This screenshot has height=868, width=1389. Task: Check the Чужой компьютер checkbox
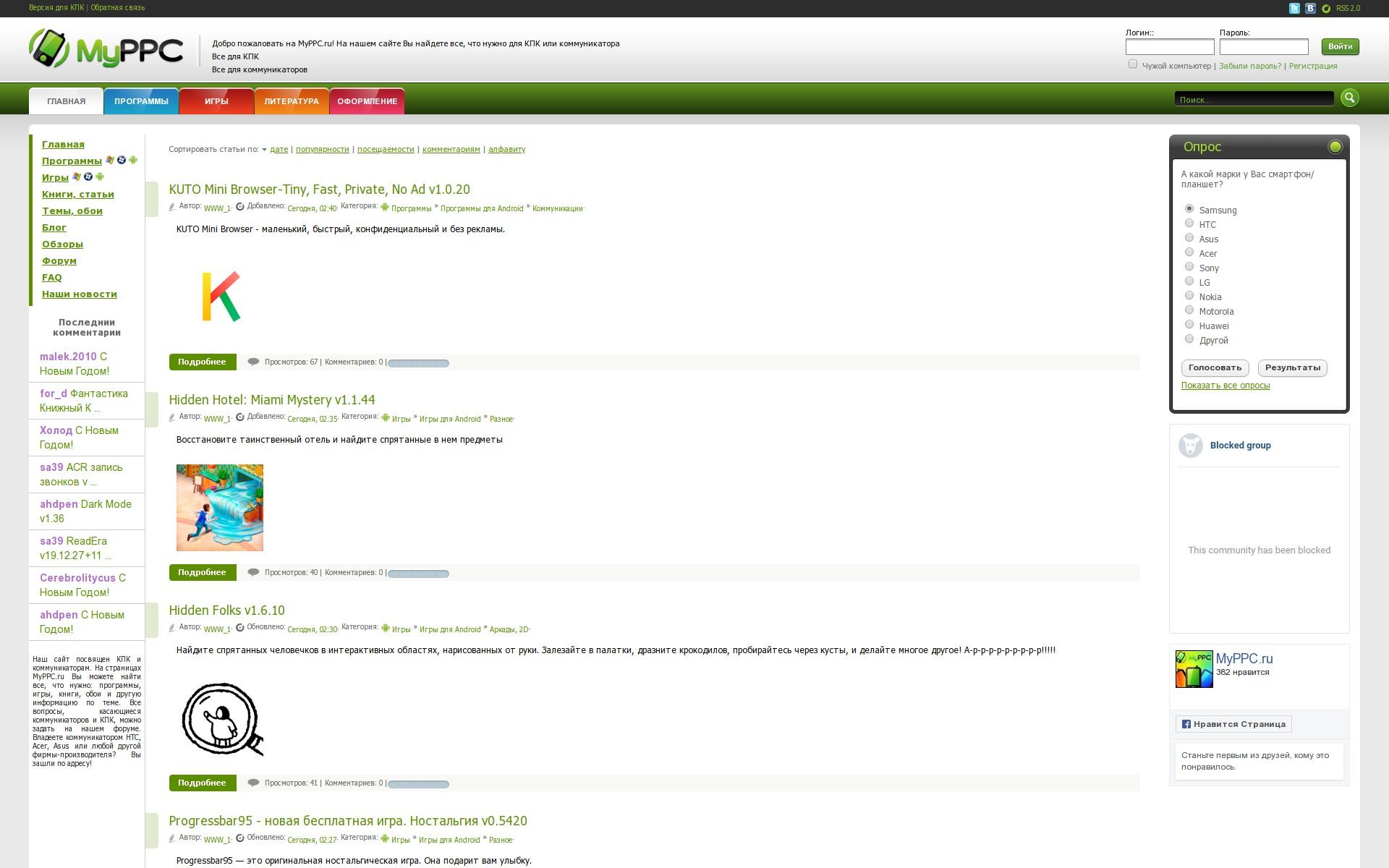[1133, 64]
